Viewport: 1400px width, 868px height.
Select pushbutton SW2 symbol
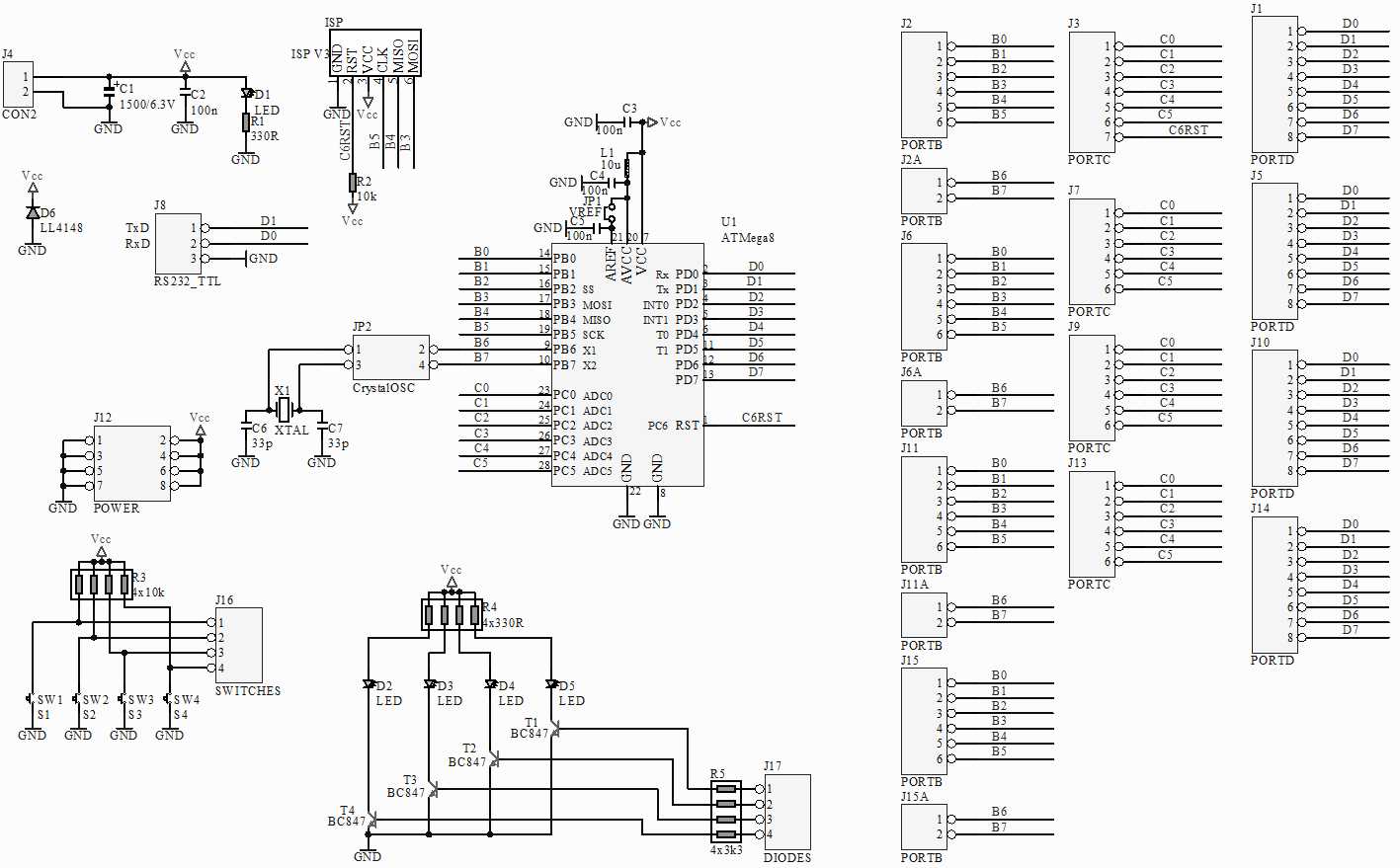pyautogui.click(x=76, y=700)
